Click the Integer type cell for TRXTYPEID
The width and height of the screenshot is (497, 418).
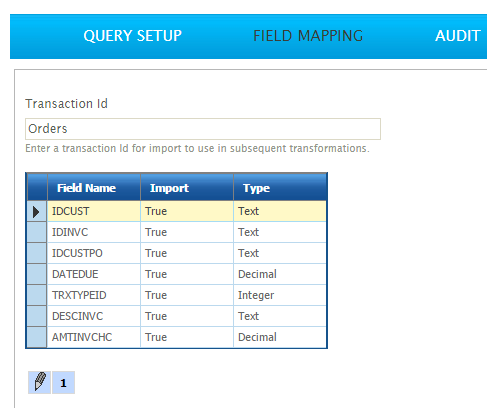tap(280, 295)
